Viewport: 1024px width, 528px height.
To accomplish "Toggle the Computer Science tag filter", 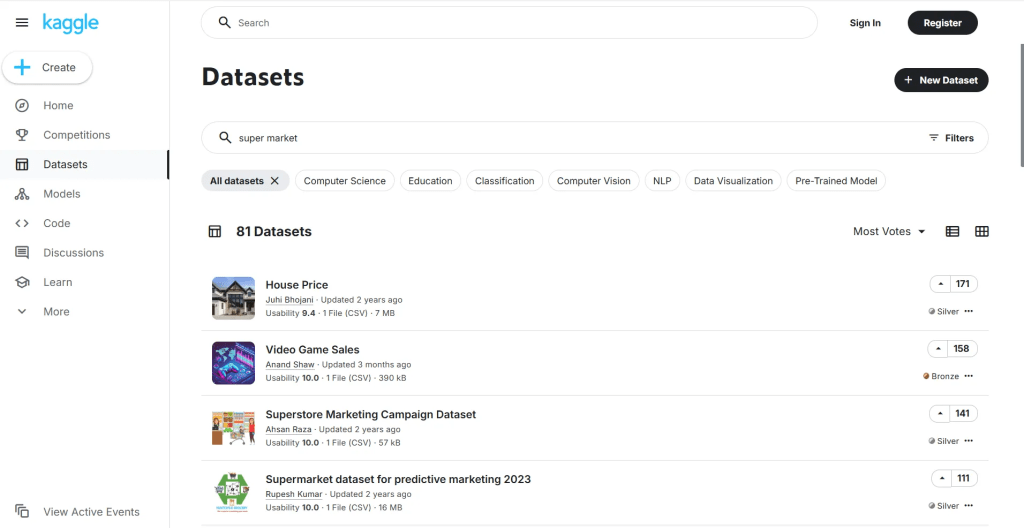I will 344,181.
